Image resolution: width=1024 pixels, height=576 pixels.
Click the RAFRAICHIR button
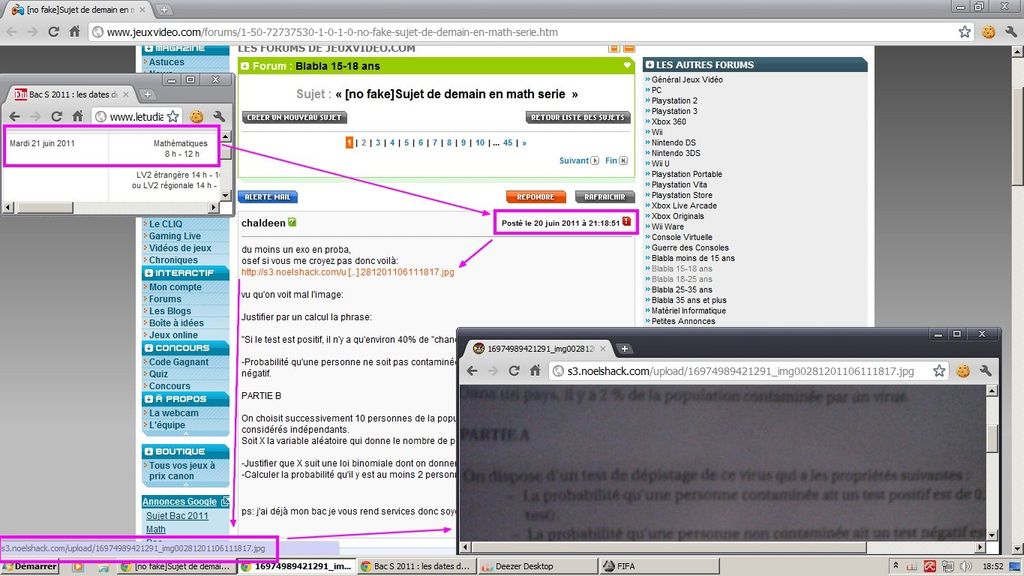point(605,197)
